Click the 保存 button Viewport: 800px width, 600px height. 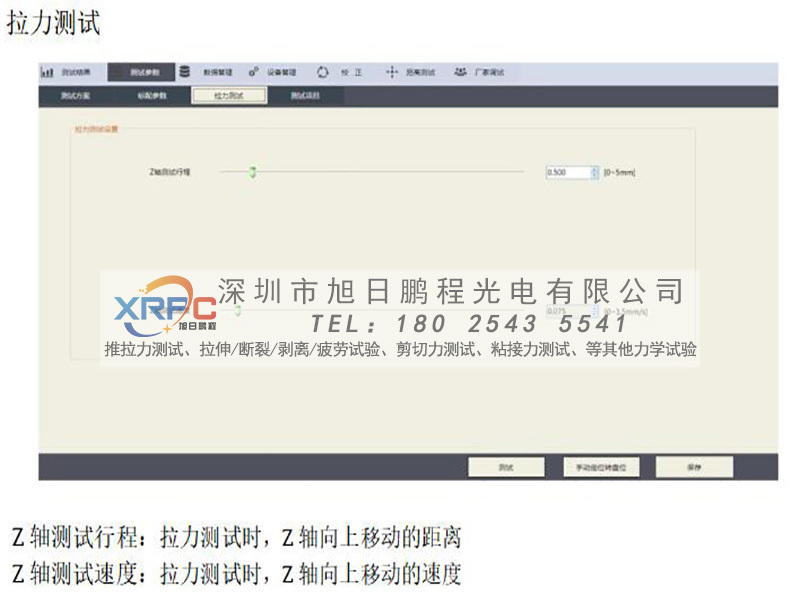[x=694, y=467]
